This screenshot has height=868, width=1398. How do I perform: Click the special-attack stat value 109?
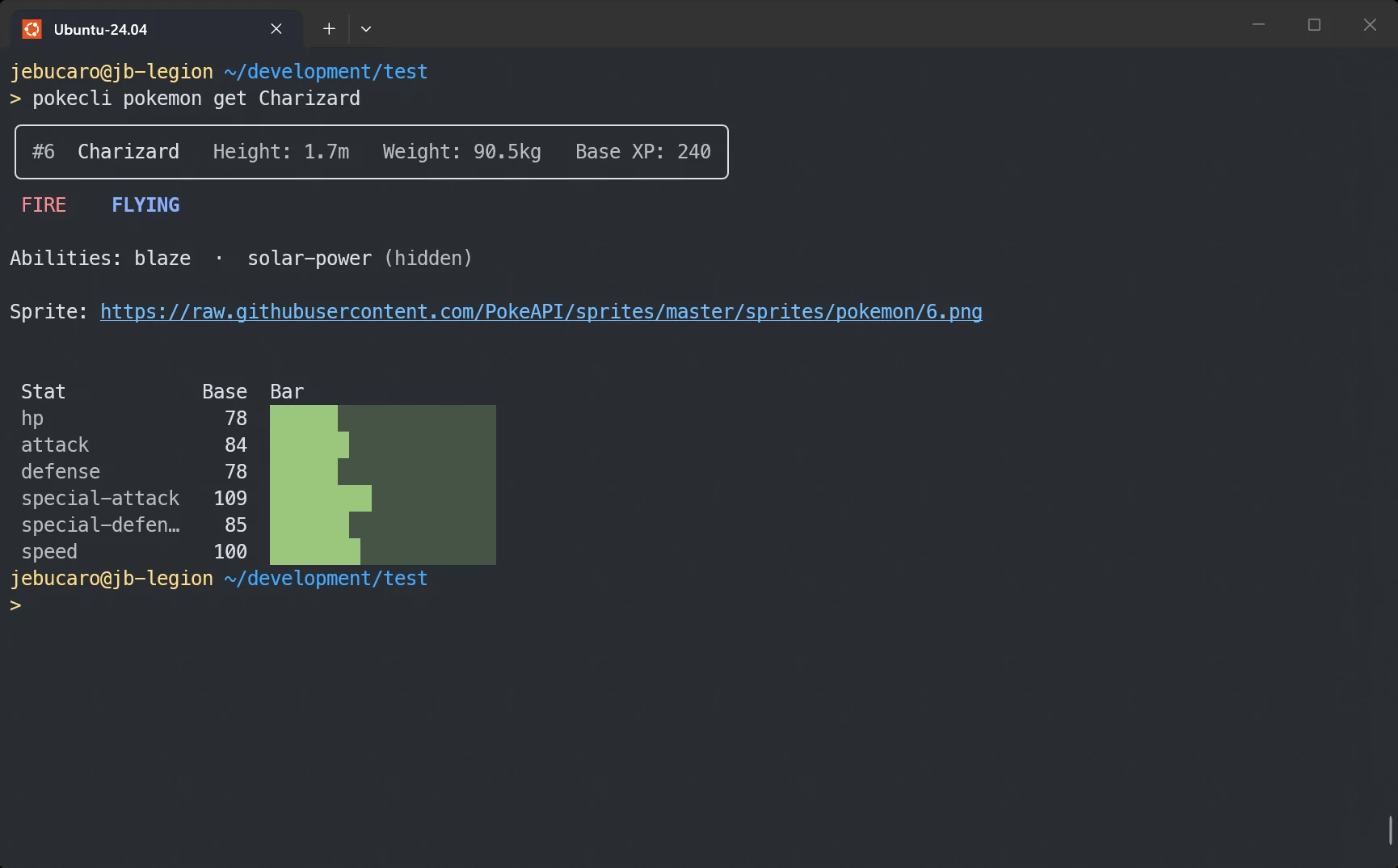click(x=231, y=498)
